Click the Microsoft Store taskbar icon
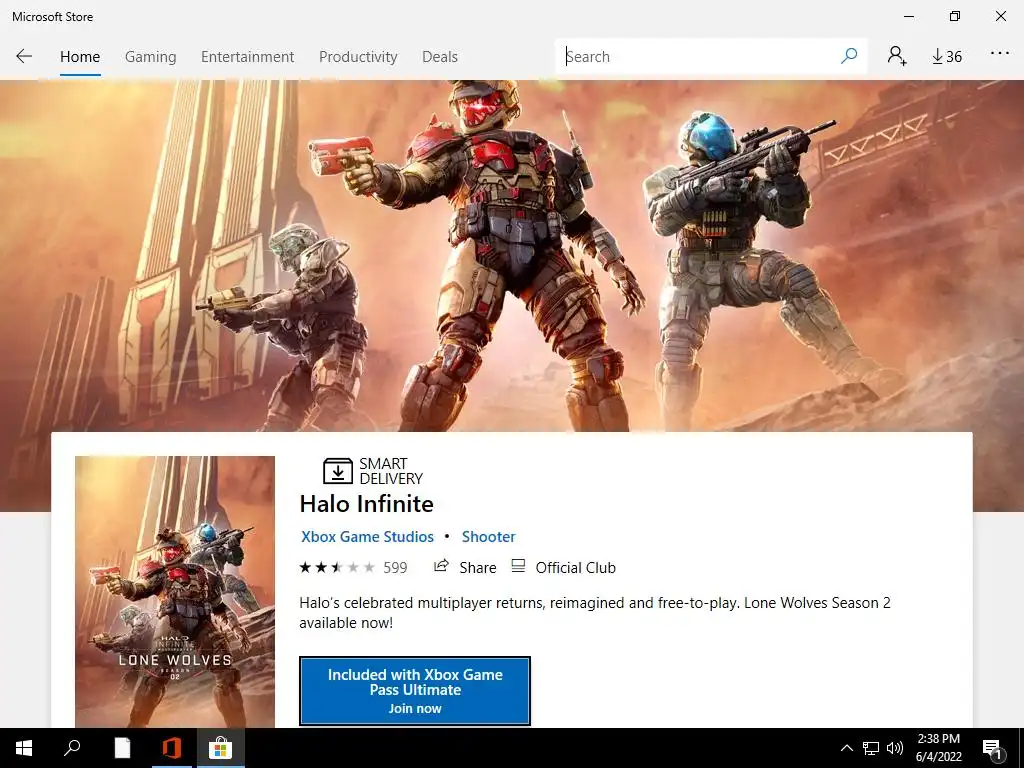 click(x=220, y=748)
